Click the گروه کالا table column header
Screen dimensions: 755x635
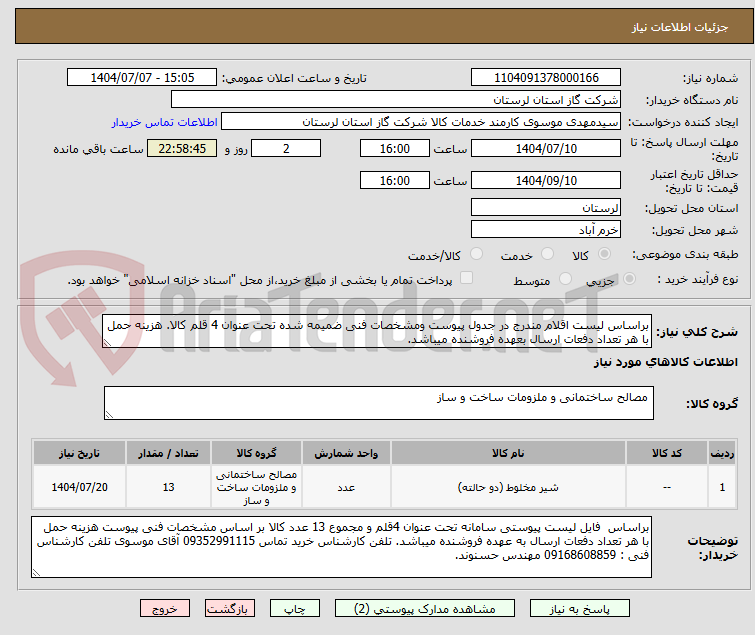point(257,453)
